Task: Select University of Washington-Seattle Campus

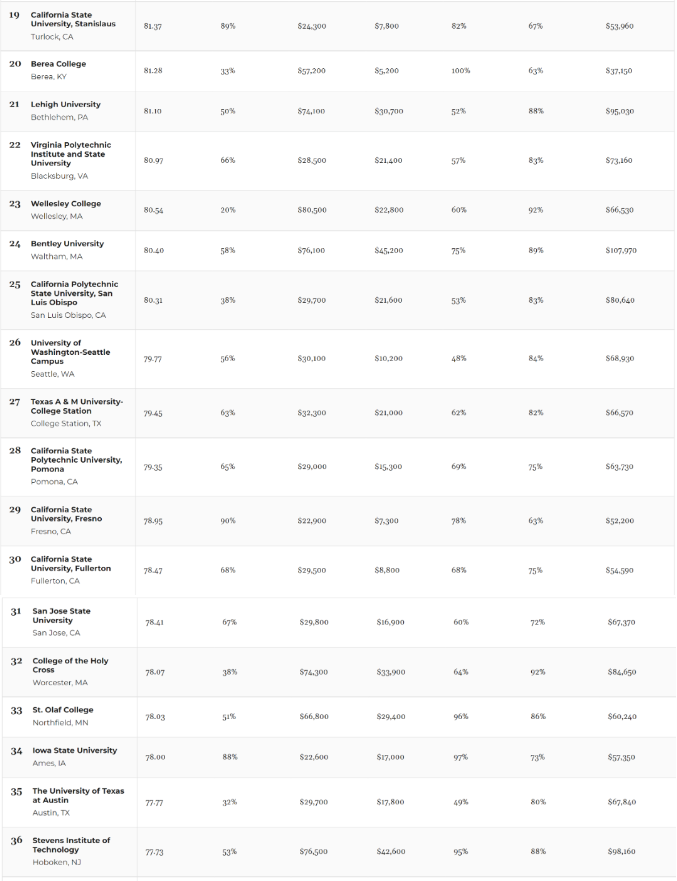Action: [70, 352]
